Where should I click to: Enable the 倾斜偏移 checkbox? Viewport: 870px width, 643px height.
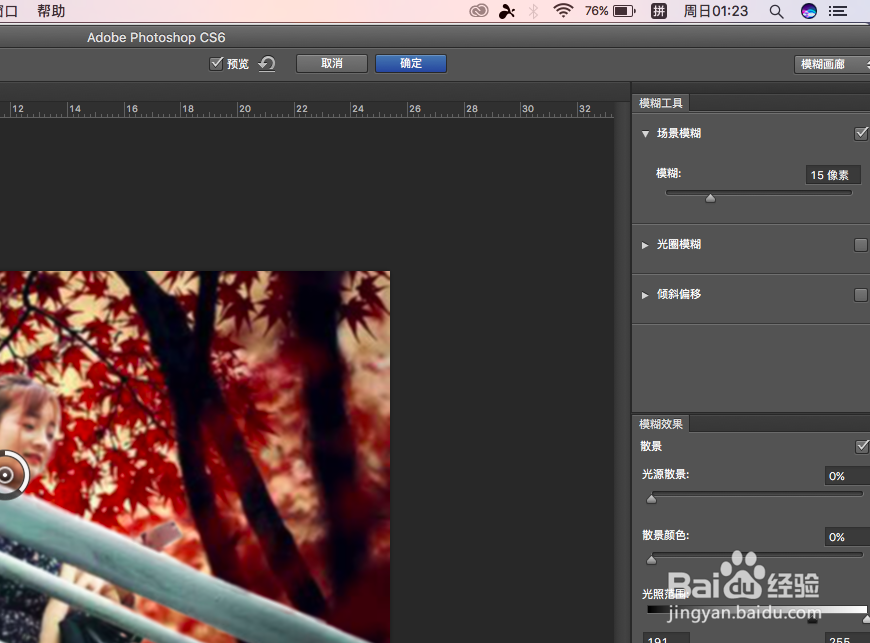pyautogui.click(x=861, y=295)
